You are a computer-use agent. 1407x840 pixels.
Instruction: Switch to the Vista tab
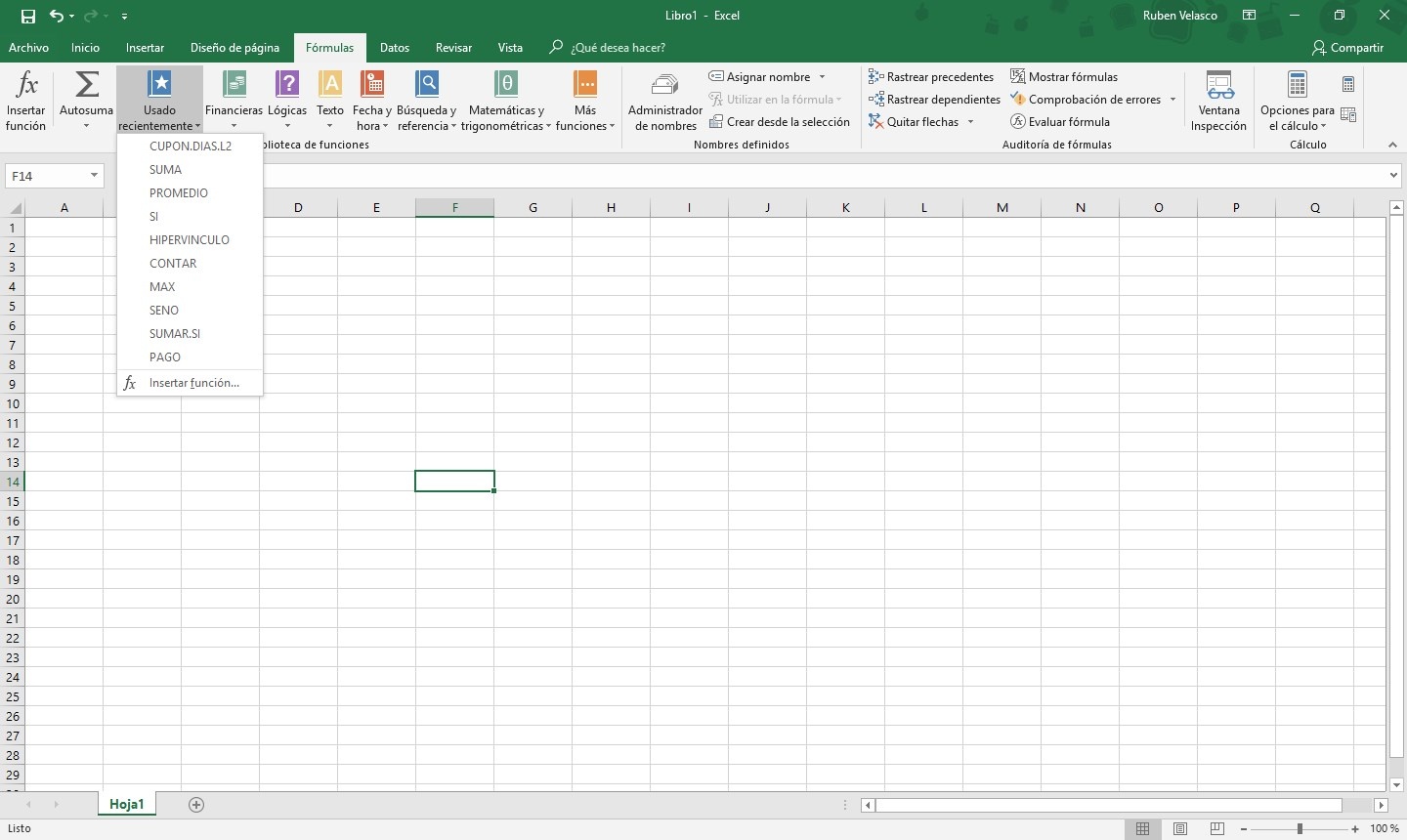point(510,47)
